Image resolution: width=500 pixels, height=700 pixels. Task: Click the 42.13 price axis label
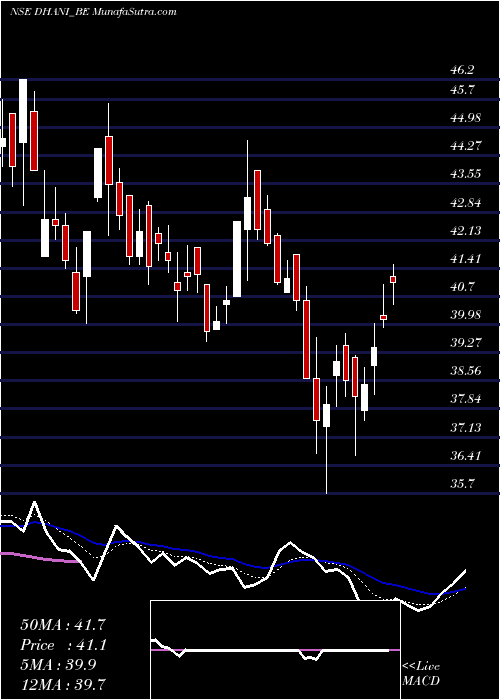point(465,230)
